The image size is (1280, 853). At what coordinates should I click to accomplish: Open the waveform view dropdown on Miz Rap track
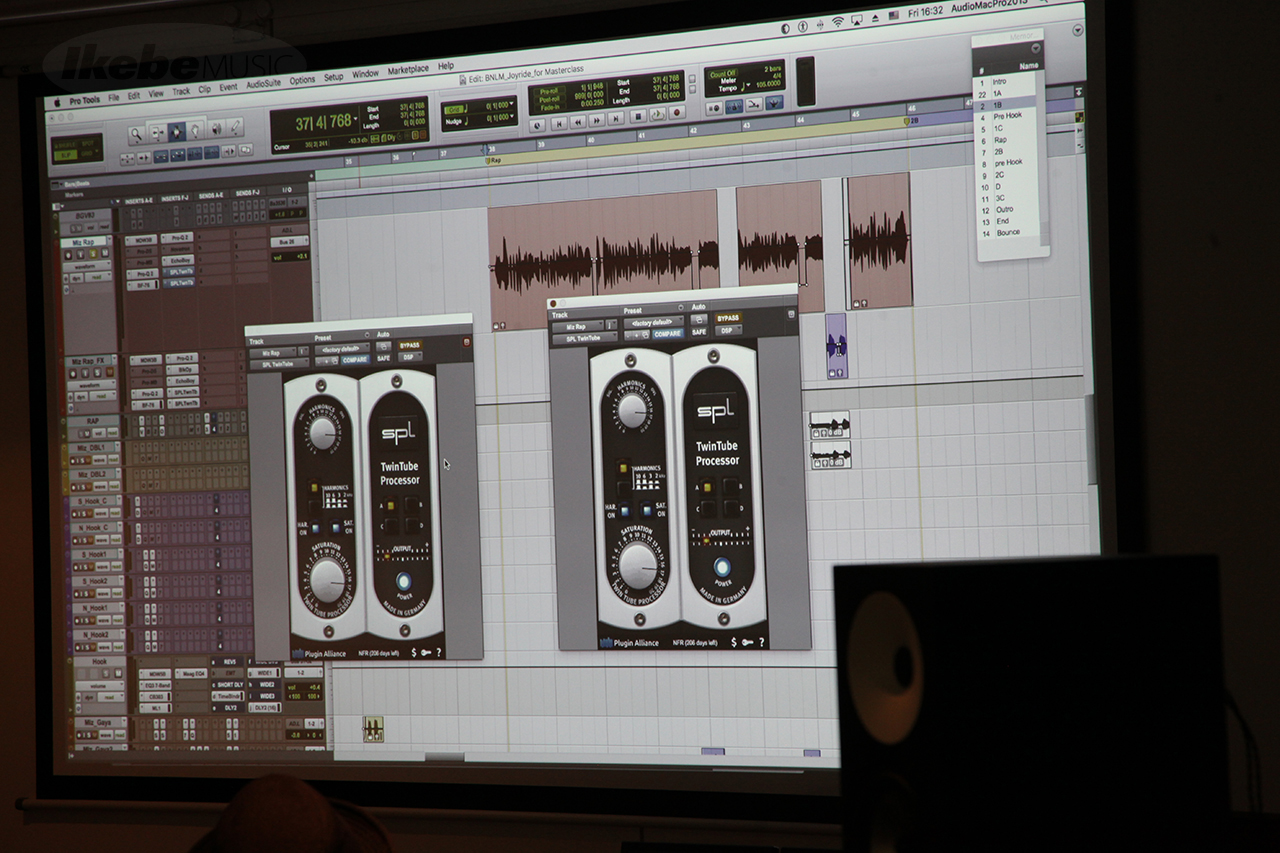[x=84, y=268]
